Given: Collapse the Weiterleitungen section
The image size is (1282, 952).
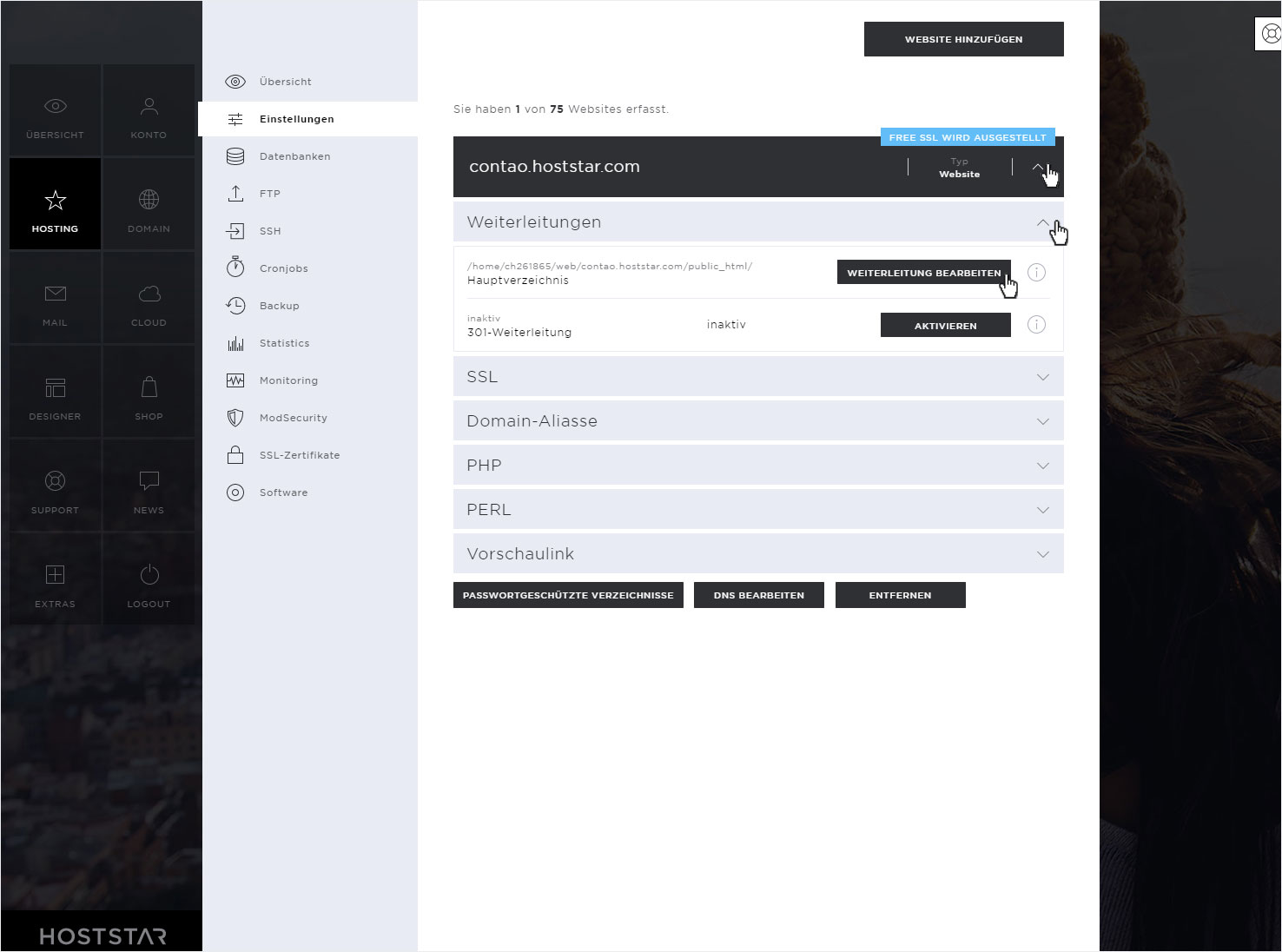Looking at the screenshot, I should (1043, 222).
